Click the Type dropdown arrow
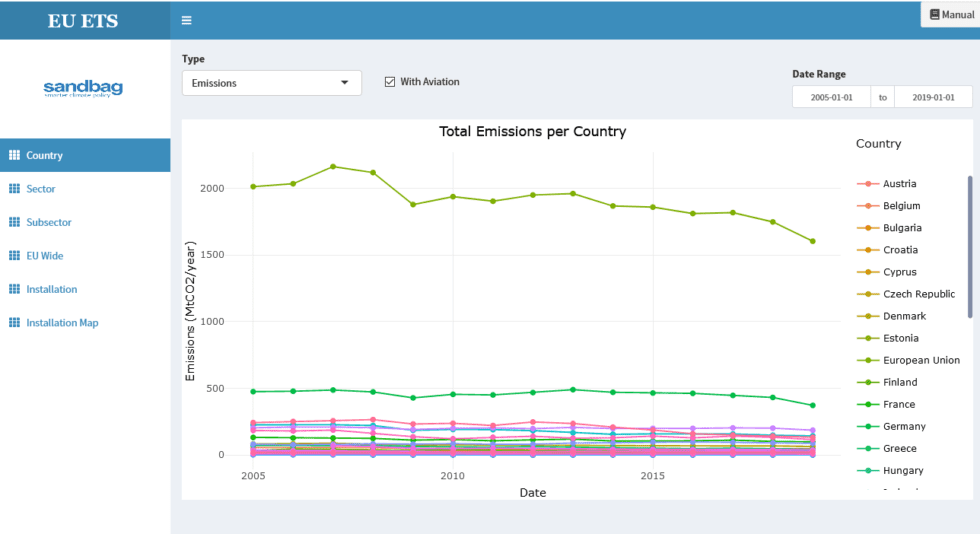Viewport: 980px width, 534px height. pyautogui.click(x=345, y=83)
